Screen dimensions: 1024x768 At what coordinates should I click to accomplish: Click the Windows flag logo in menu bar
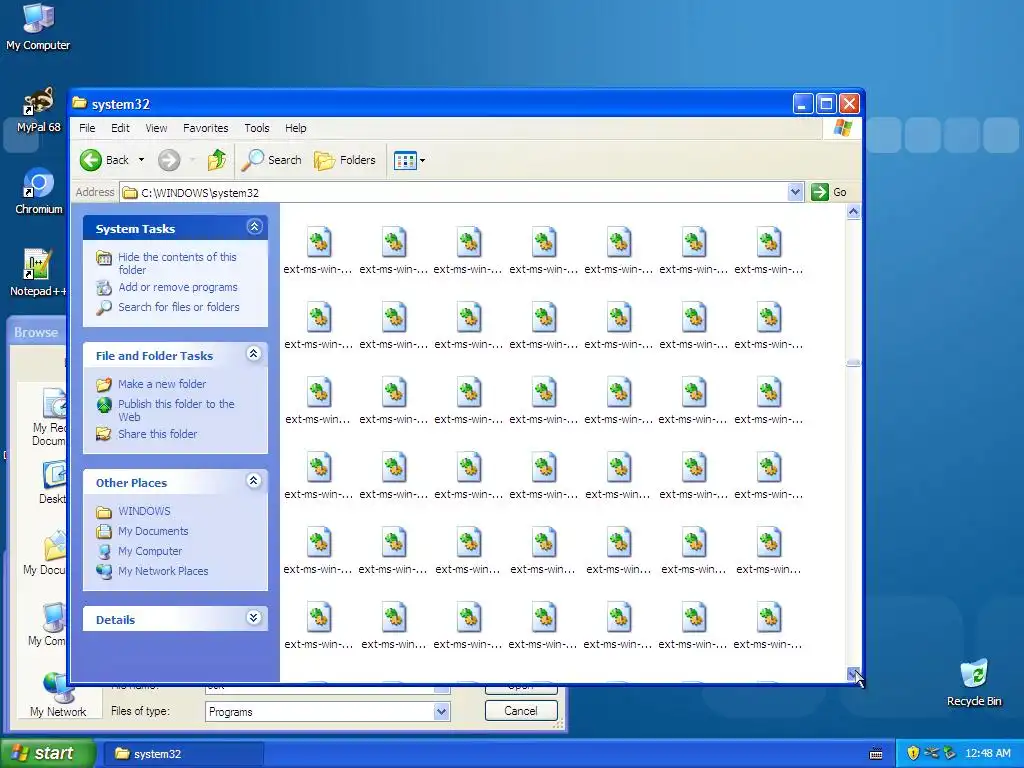click(842, 127)
